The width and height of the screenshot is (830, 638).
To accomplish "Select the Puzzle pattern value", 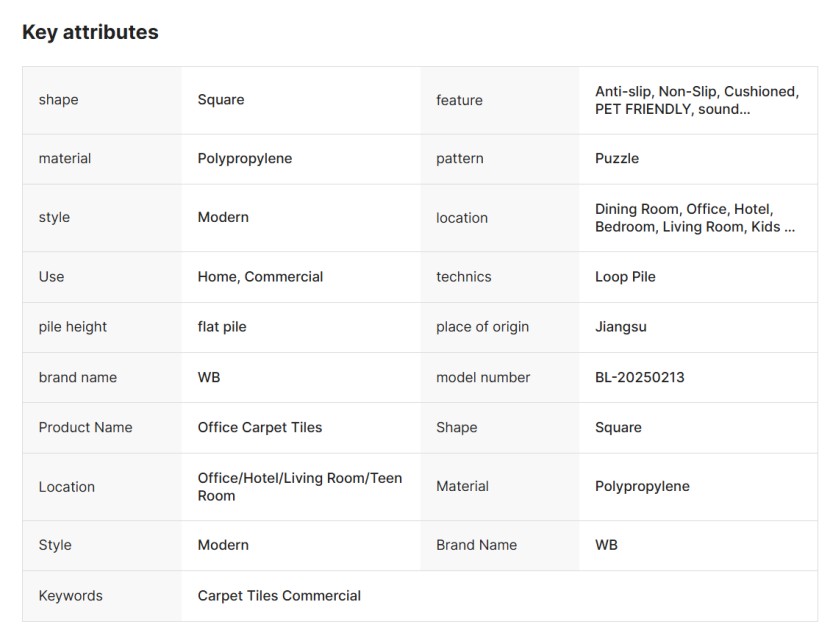I will [x=617, y=158].
